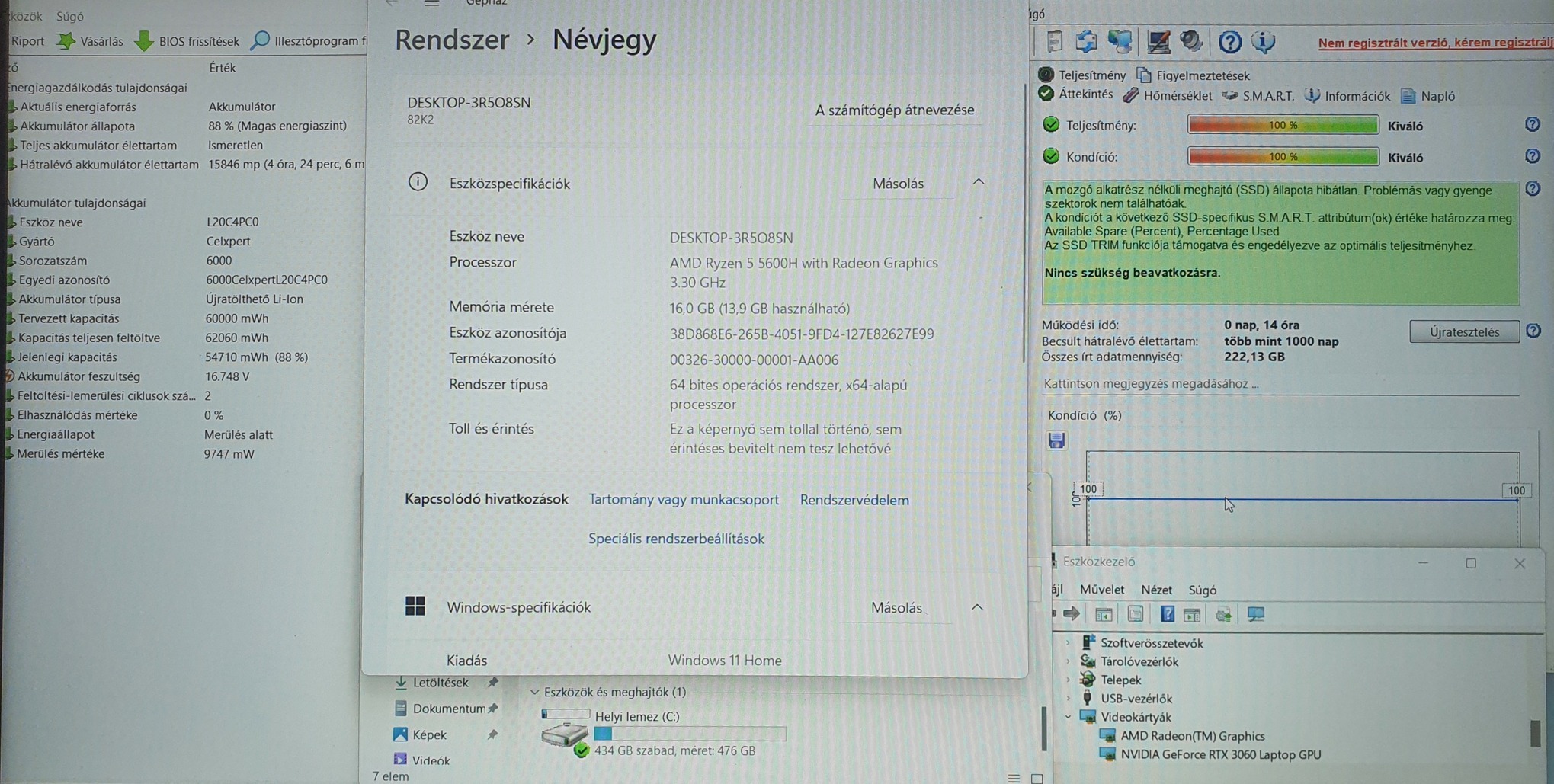This screenshot has height=784, width=1554.
Task: Open the Rendszervédelem link
Action: pos(854,500)
